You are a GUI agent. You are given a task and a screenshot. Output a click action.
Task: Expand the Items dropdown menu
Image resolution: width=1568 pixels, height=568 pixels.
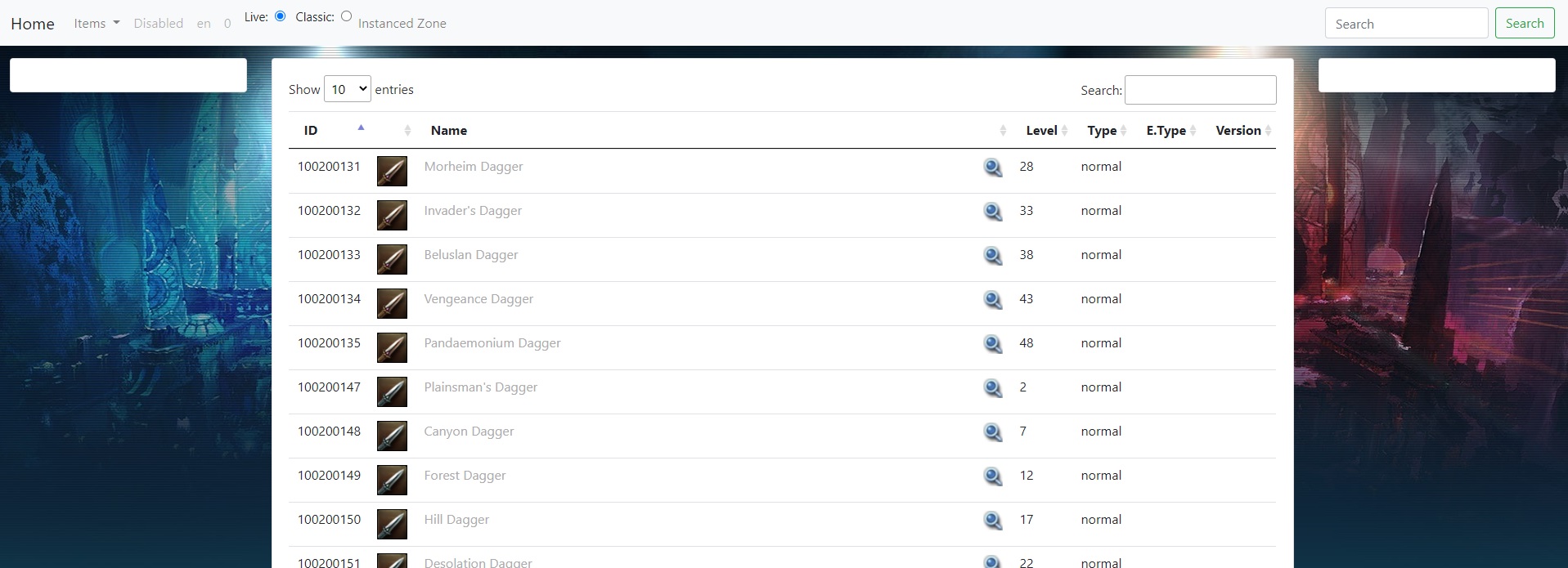click(97, 24)
